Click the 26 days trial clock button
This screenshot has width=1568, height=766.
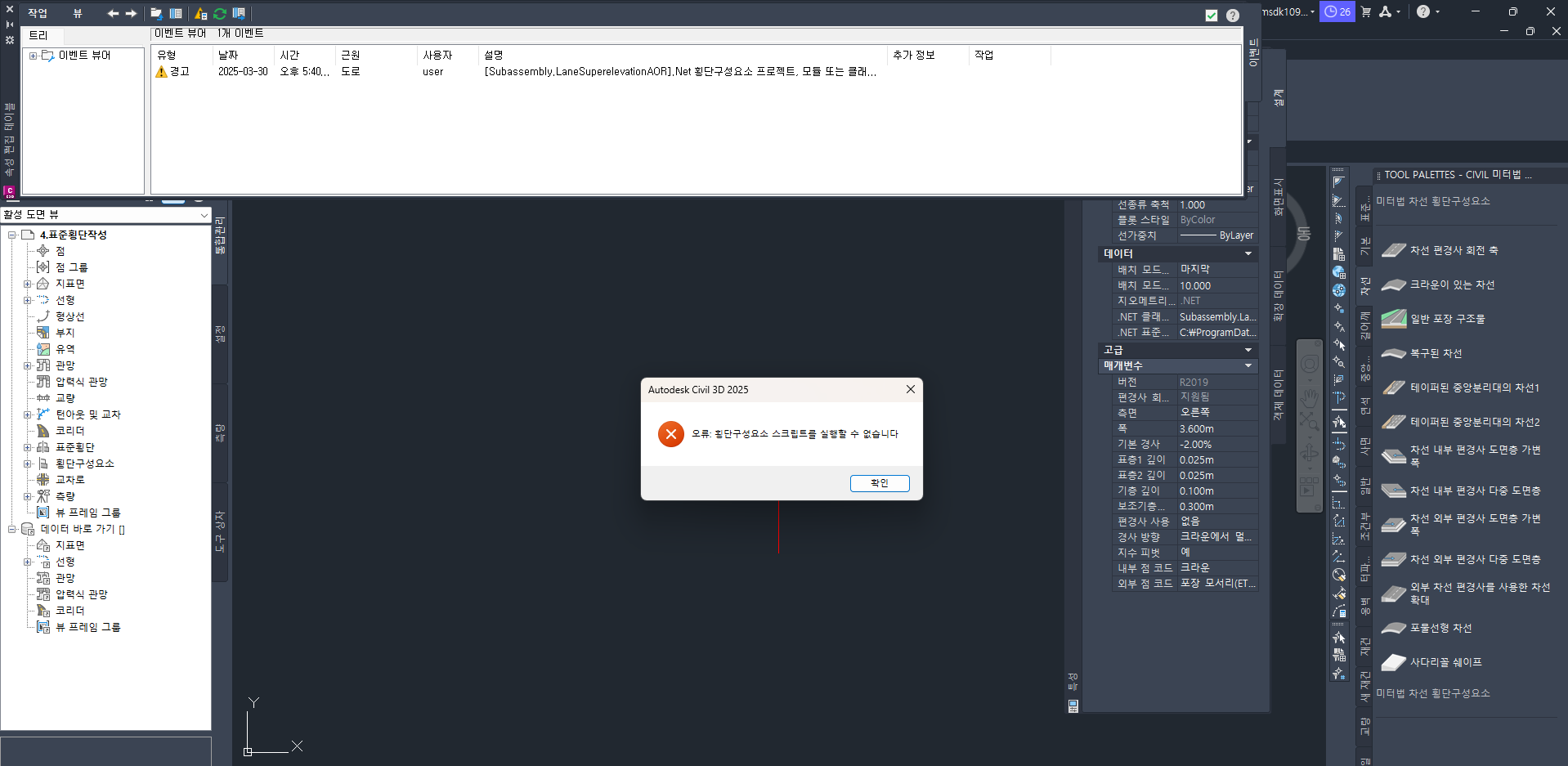point(1337,11)
